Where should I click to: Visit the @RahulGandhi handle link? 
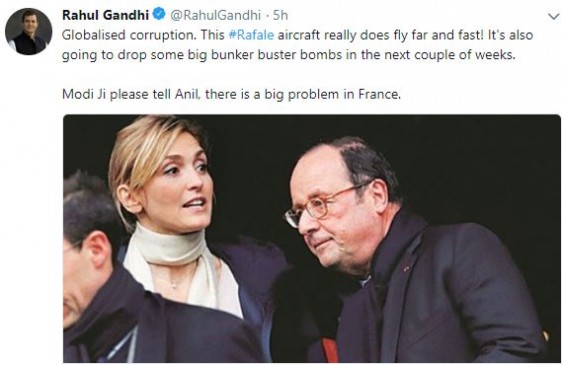point(215,15)
